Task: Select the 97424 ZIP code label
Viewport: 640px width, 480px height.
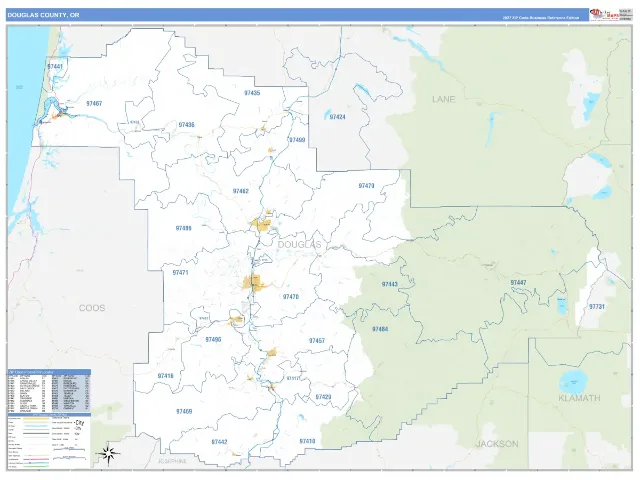Action: 338,117
